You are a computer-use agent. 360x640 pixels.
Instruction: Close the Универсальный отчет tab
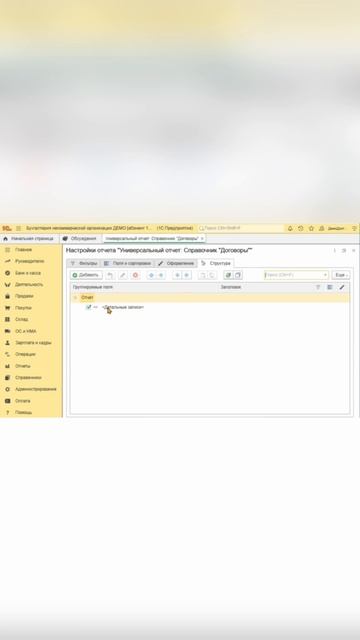(x=202, y=238)
